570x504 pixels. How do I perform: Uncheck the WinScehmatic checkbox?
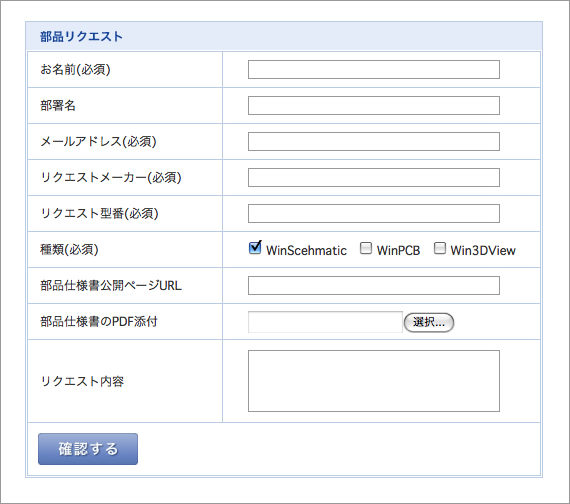pos(255,248)
